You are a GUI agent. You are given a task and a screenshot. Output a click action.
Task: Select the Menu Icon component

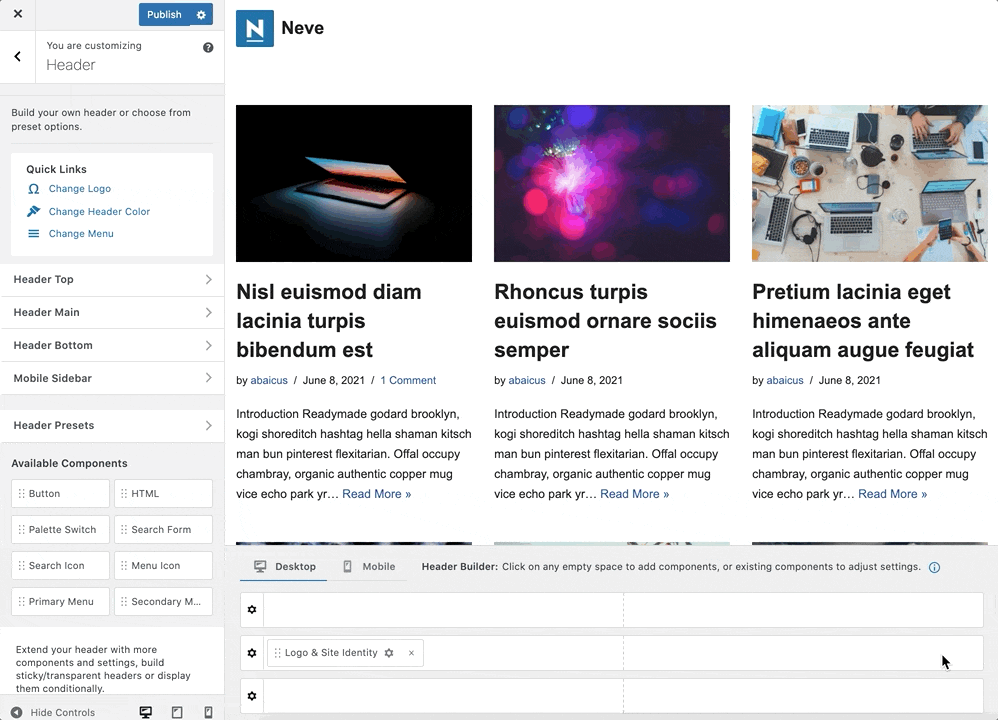pyautogui.click(x=164, y=565)
